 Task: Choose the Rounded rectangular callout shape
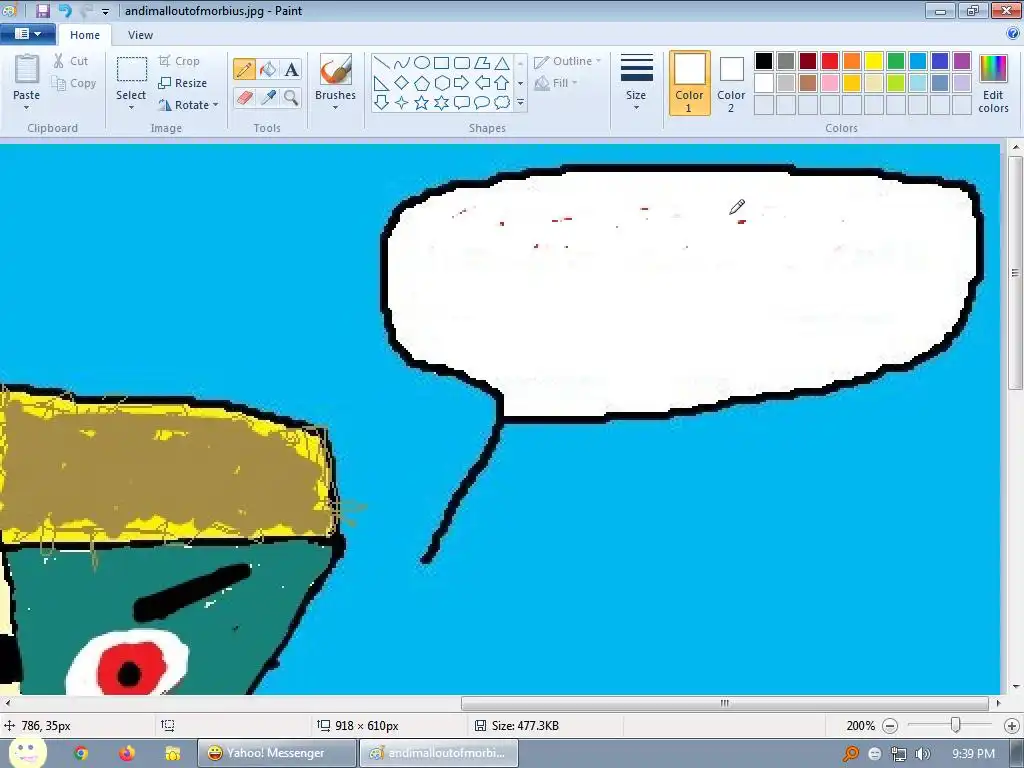[x=462, y=103]
